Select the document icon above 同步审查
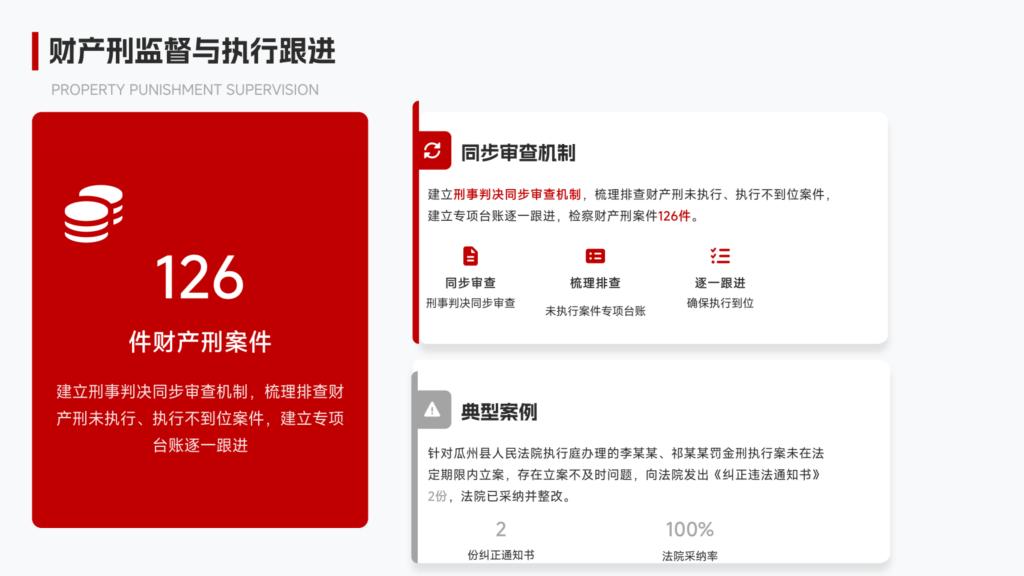1024x576 pixels. 470,256
